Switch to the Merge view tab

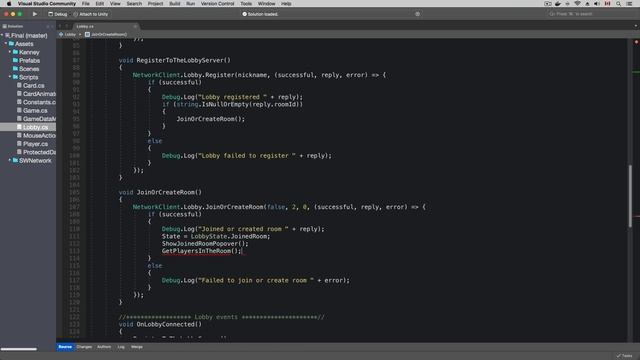point(137,347)
